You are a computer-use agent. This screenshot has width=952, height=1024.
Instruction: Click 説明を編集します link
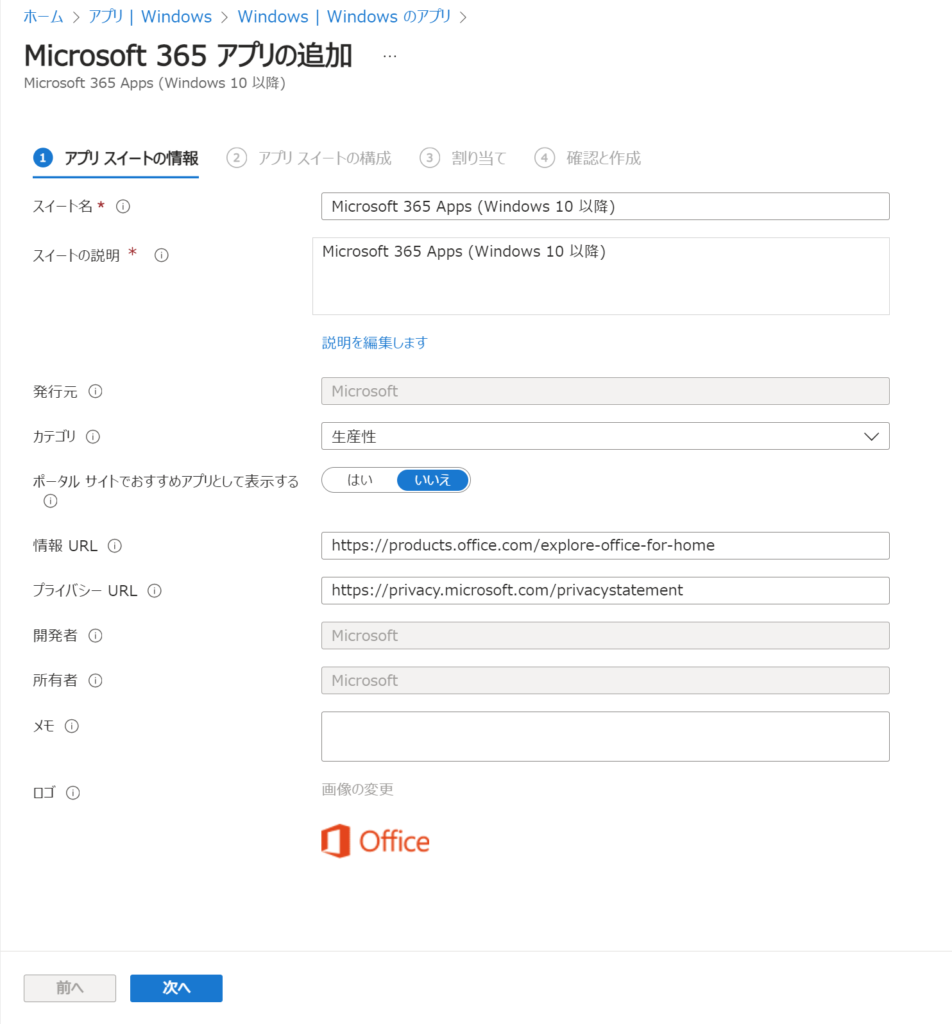[x=375, y=343]
